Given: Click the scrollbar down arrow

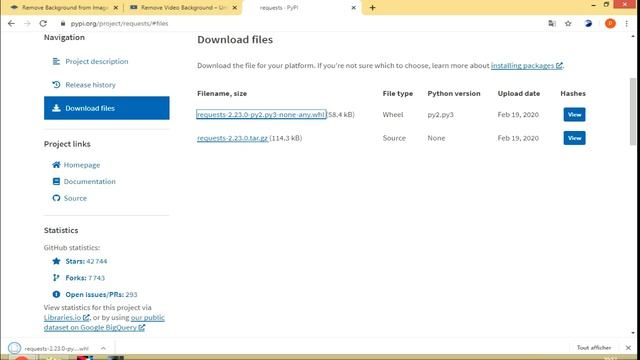Looking at the screenshot, I should coord(633,333).
